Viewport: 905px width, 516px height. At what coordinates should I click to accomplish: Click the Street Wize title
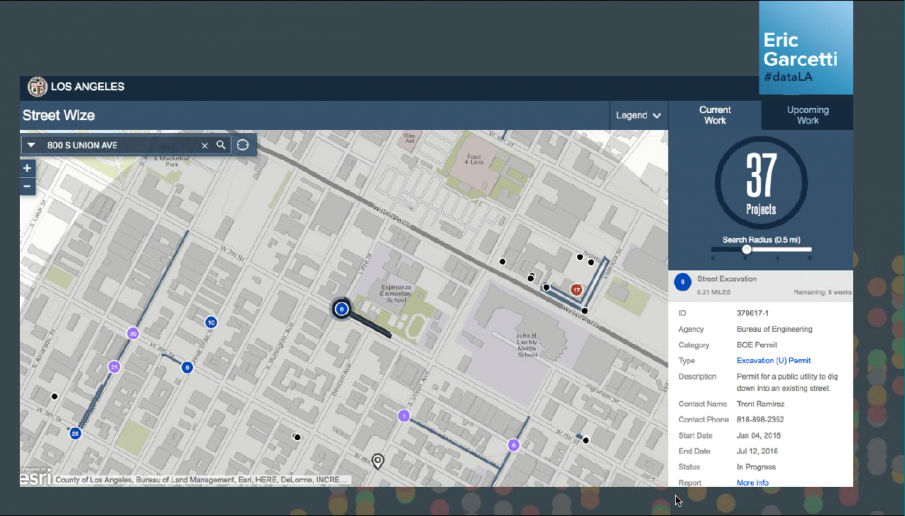[58, 115]
